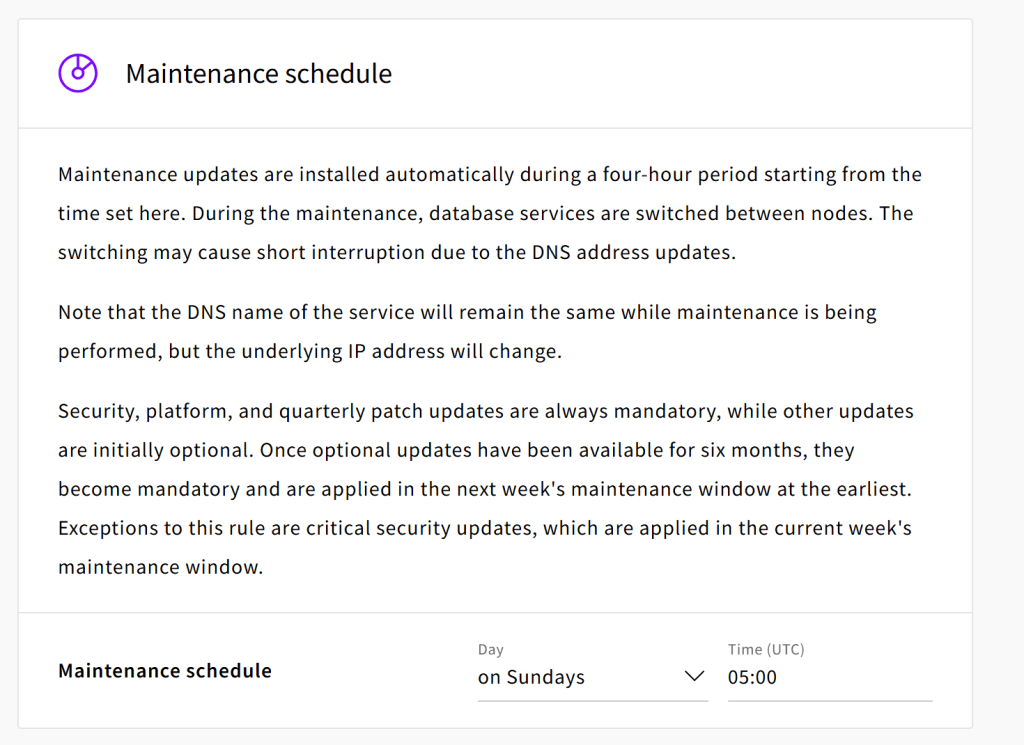Click the Time (UTC) field label
This screenshot has height=745, width=1024.
tap(766, 650)
